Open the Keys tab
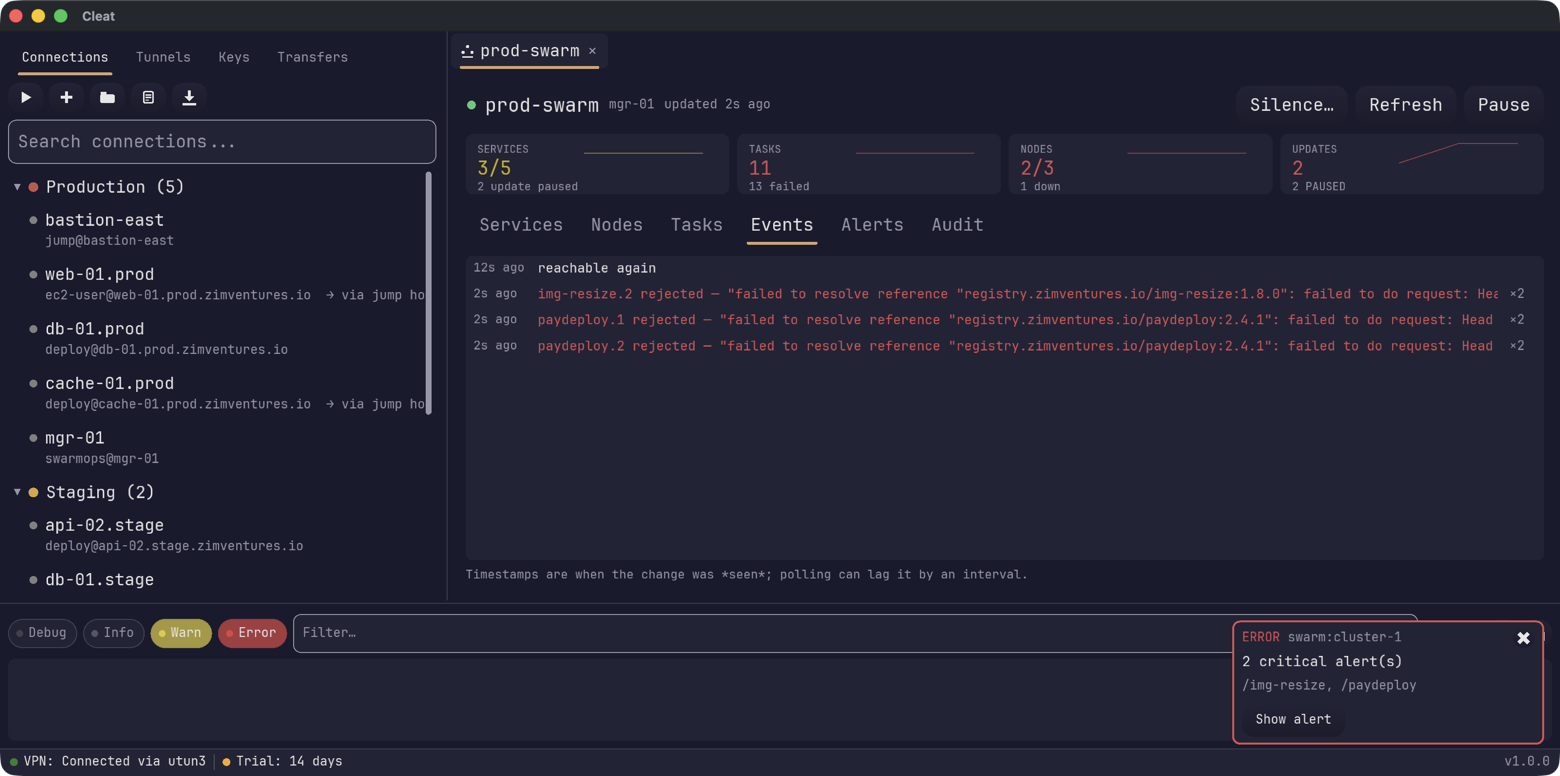1560x776 pixels. pos(234,57)
